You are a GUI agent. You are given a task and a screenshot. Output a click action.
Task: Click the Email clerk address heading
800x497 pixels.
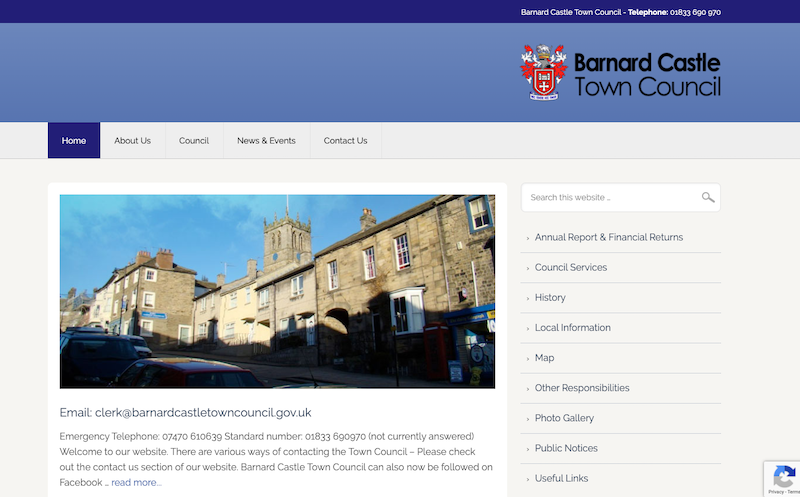(185, 412)
